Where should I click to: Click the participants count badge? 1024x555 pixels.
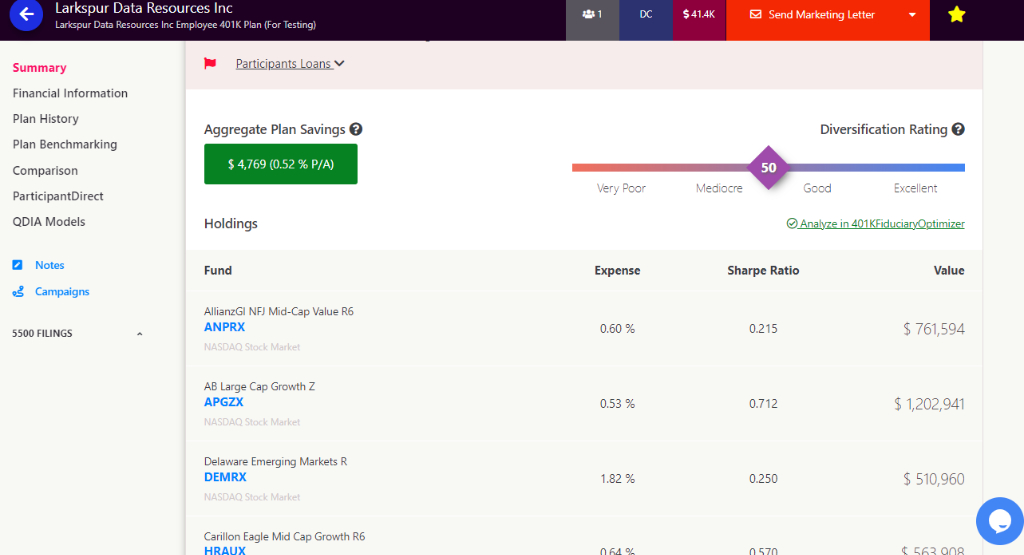tap(592, 15)
